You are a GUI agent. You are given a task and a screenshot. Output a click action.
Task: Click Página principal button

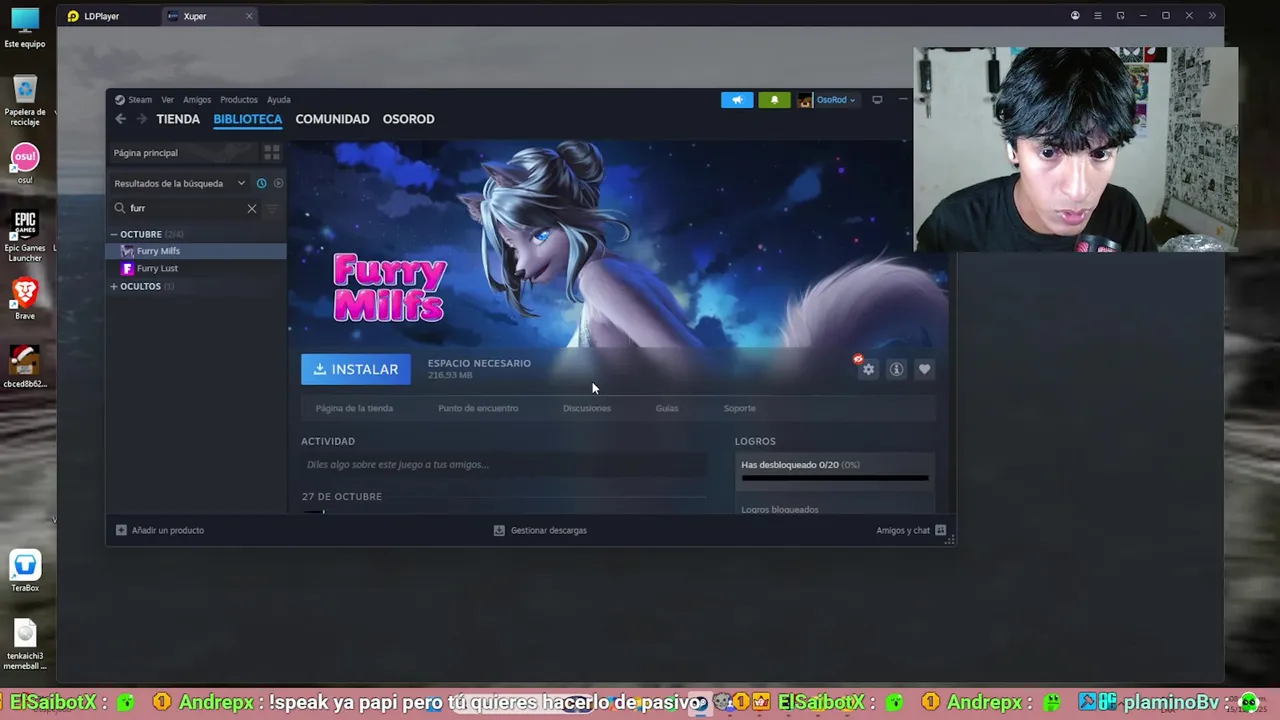point(183,153)
